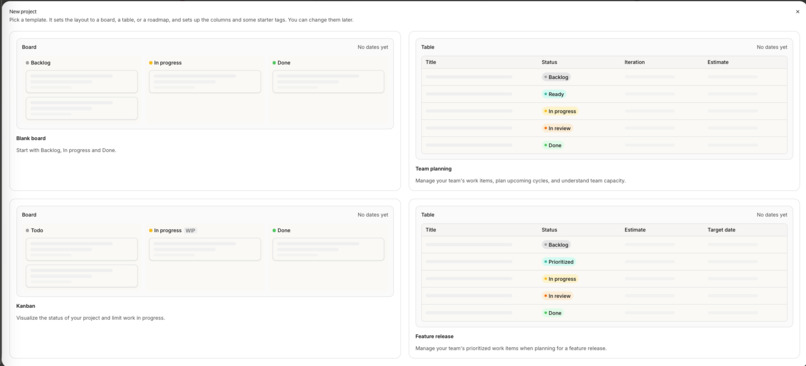Click the Target date header in Feature release
806x366 pixels.
pos(721,230)
